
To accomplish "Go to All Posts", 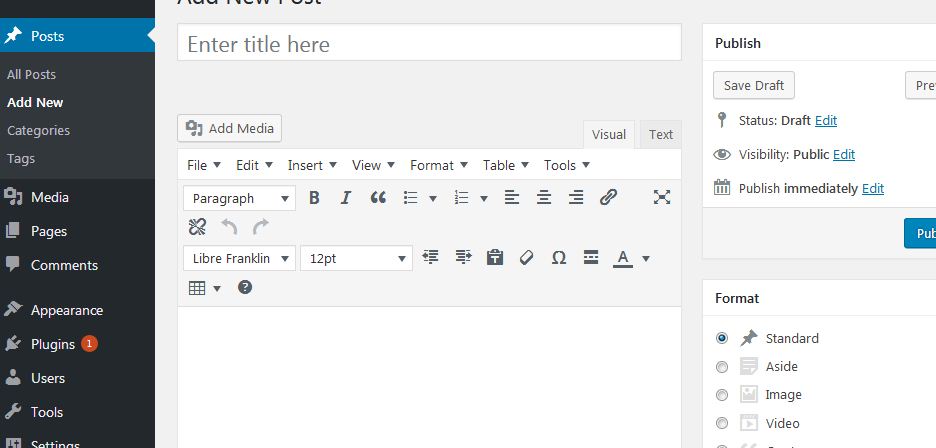I will 31,75.
